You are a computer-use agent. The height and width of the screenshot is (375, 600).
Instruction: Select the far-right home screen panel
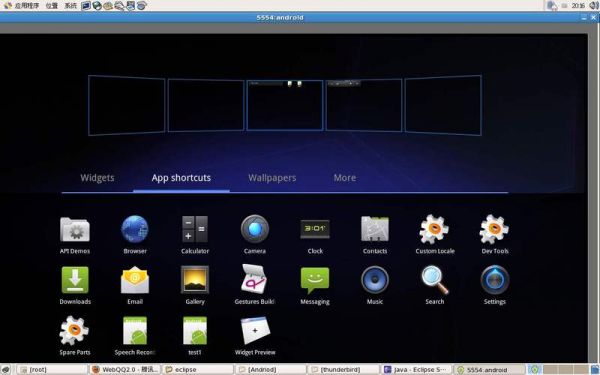443,105
